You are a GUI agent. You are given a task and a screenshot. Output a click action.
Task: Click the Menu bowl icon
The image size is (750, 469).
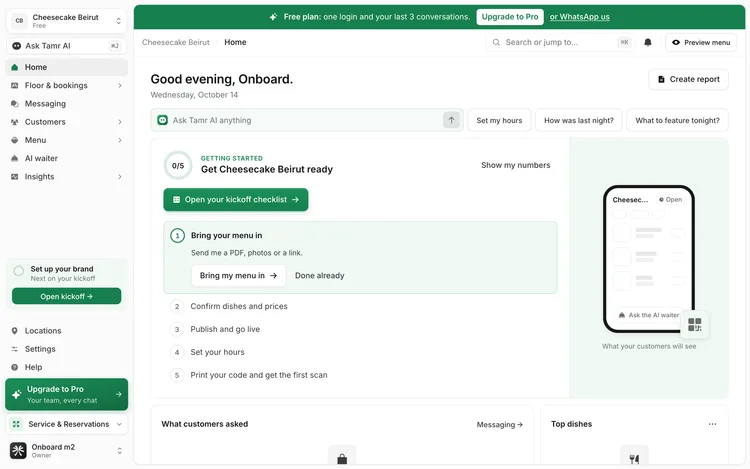[15, 140]
